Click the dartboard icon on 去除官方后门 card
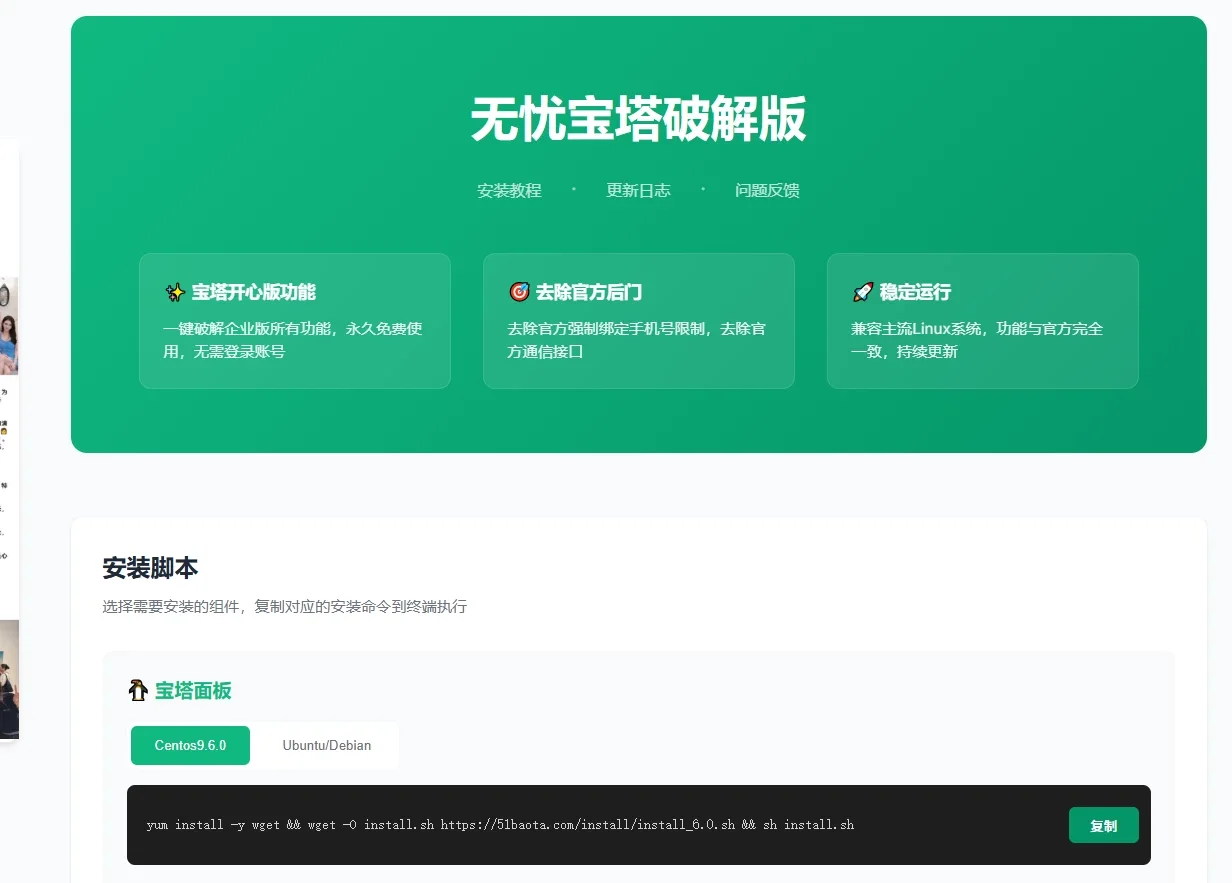This screenshot has width=1232, height=883. [518, 291]
